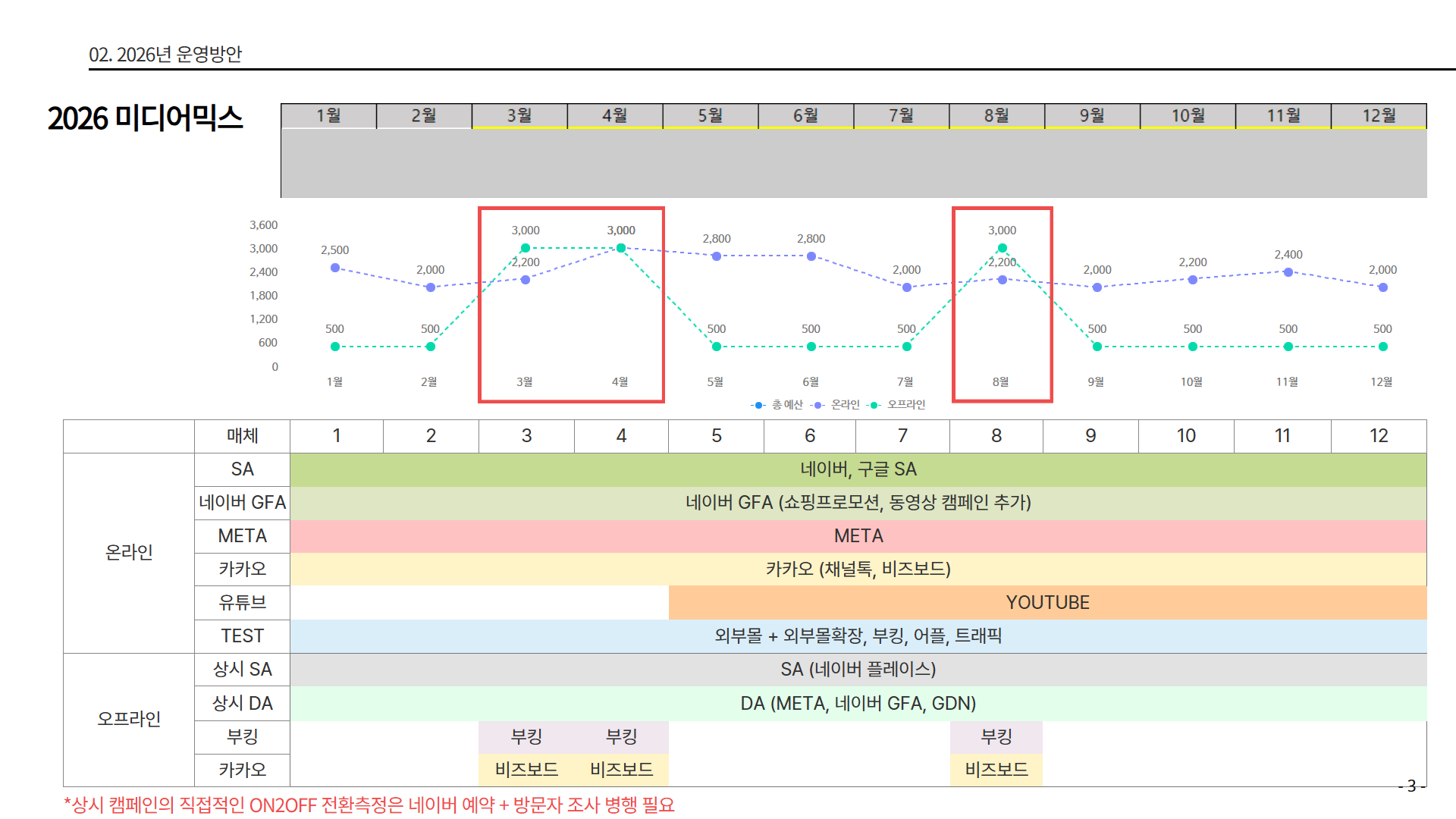Click the 부킹 cell under month 8

click(996, 736)
